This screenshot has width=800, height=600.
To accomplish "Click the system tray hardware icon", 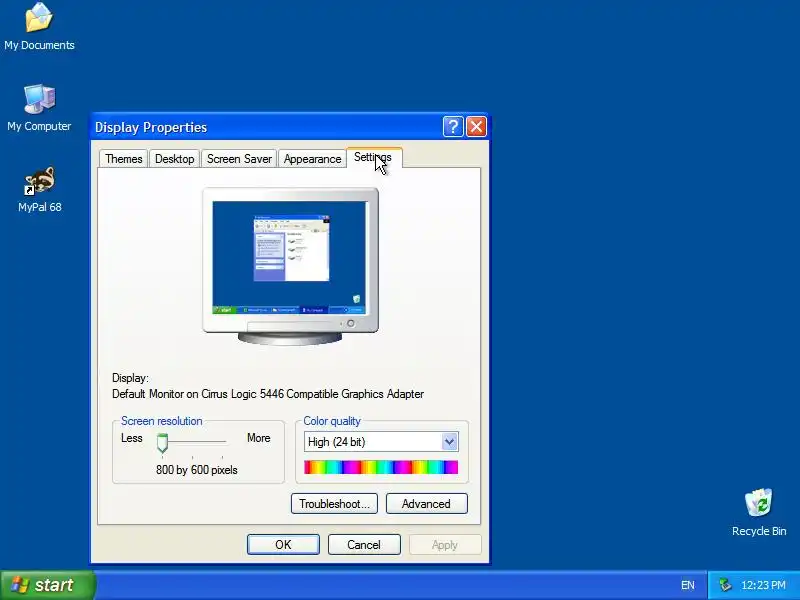I will point(725,585).
